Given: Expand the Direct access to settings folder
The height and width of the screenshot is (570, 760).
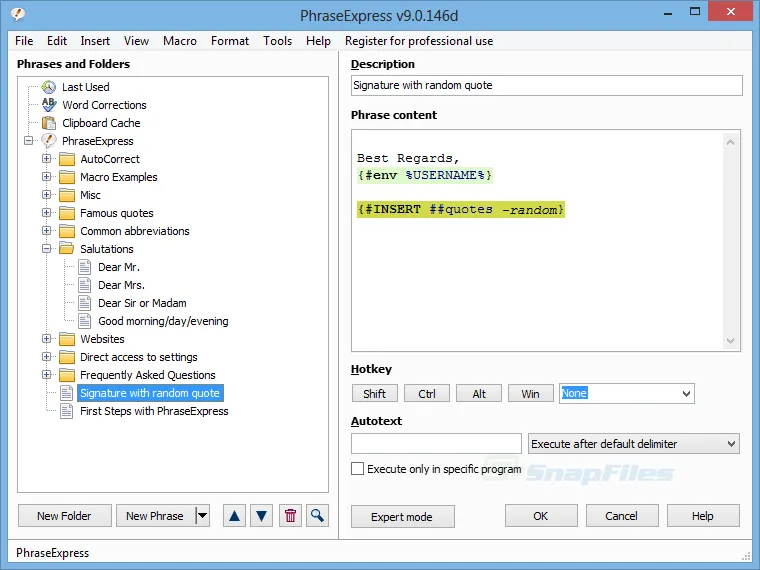Looking at the screenshot, I should 47,356.
